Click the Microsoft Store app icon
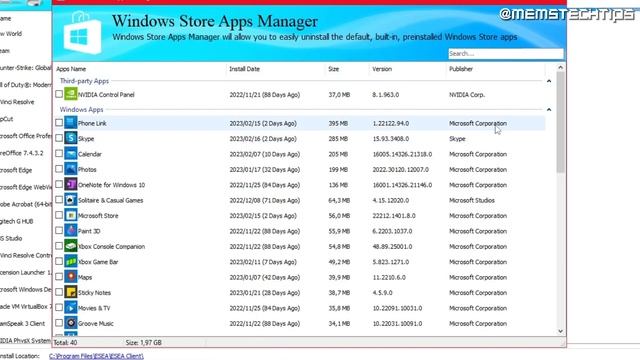 71,216
